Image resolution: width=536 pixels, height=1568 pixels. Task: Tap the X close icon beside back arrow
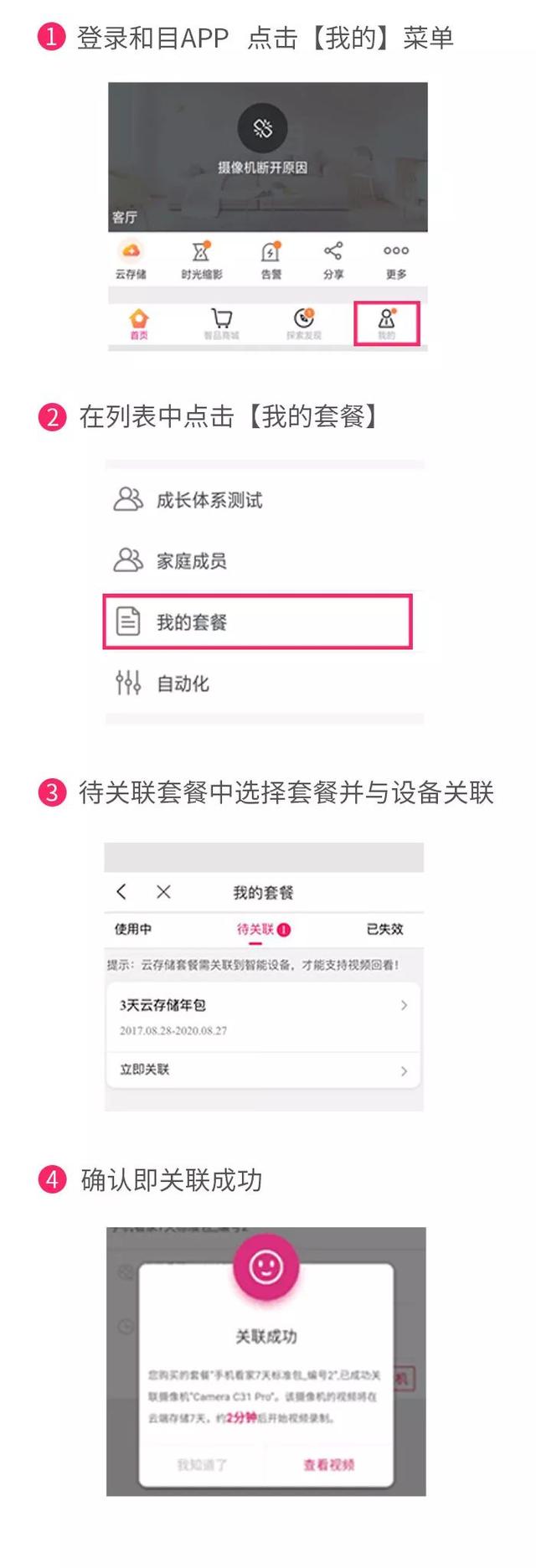point(163,892)
